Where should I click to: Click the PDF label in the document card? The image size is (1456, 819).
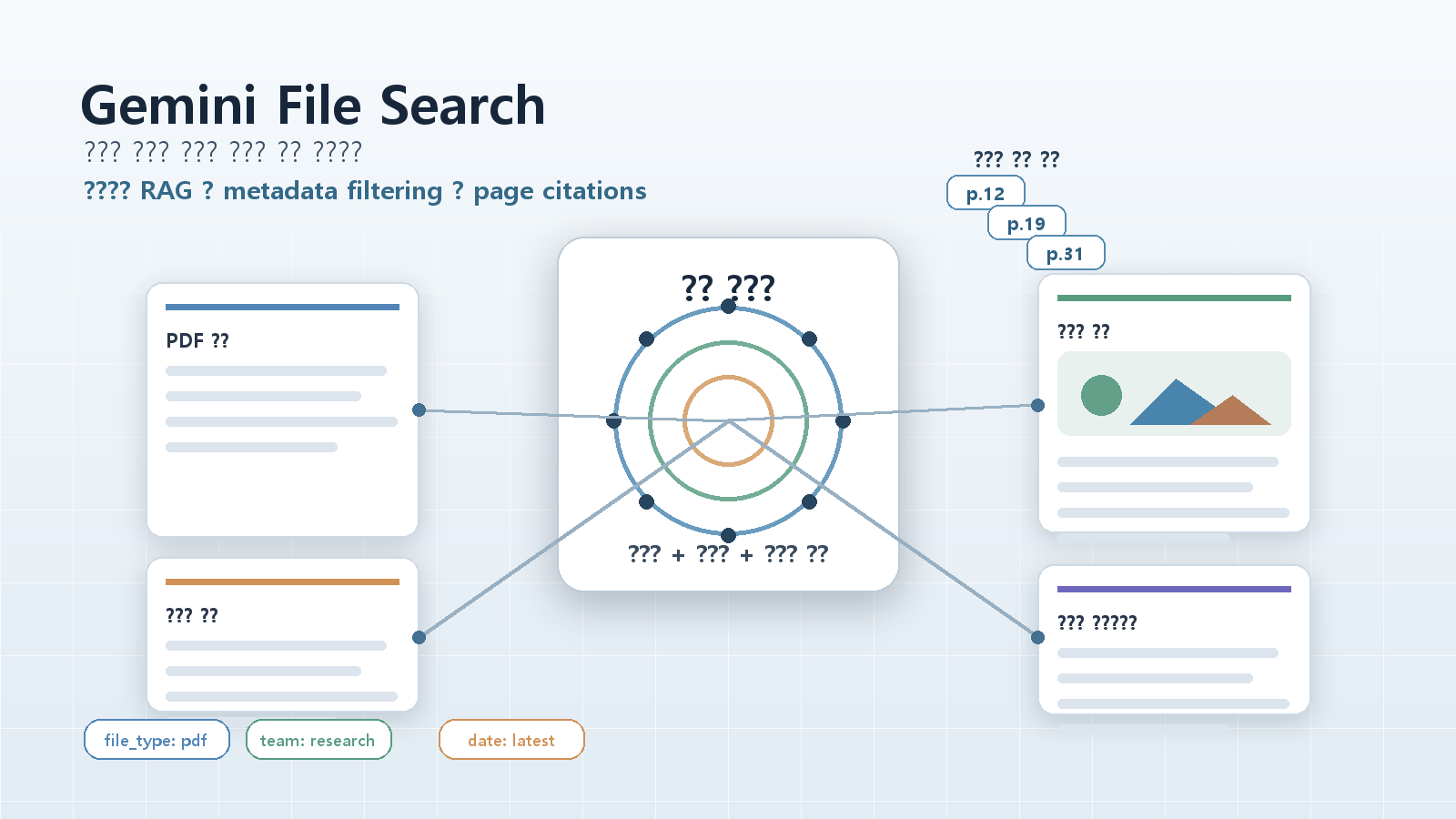[197, 340]
